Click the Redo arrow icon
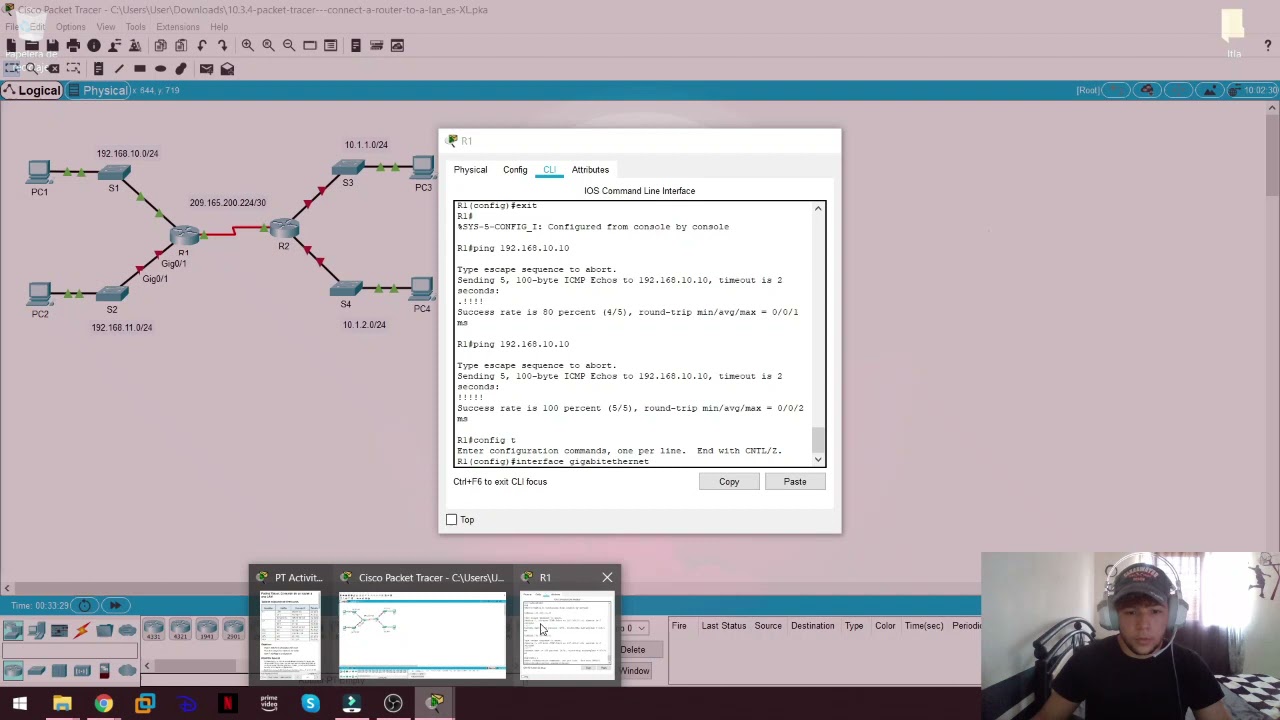The image size is (1280, 720). 222,45
